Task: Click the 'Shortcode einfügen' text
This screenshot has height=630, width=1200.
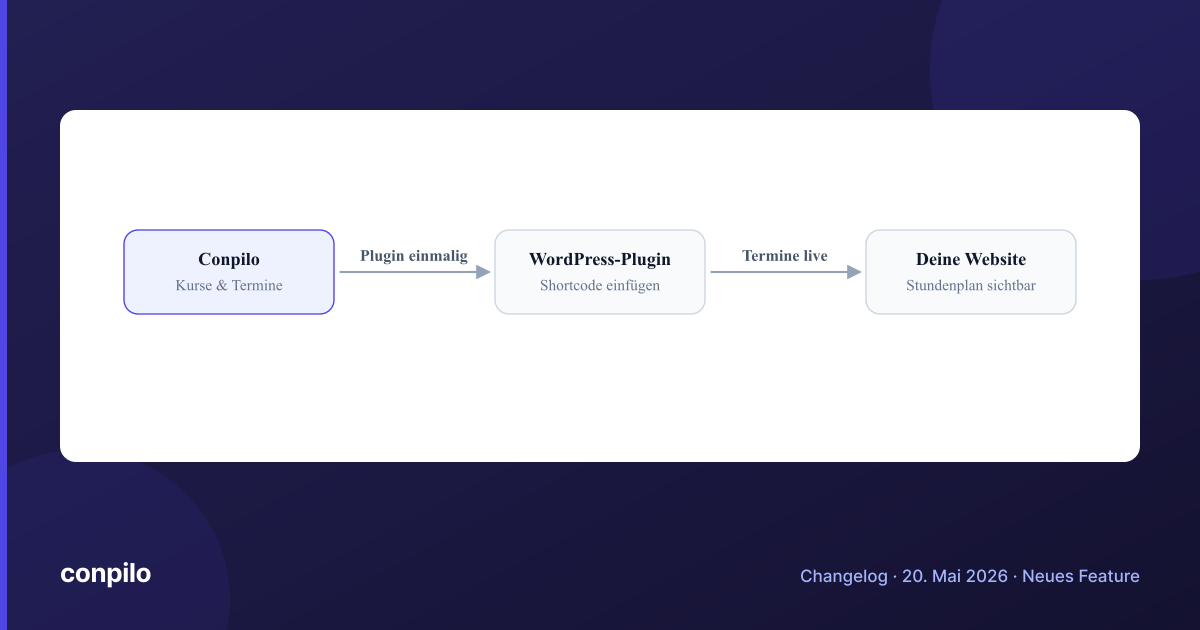Action: coord(600,286)
